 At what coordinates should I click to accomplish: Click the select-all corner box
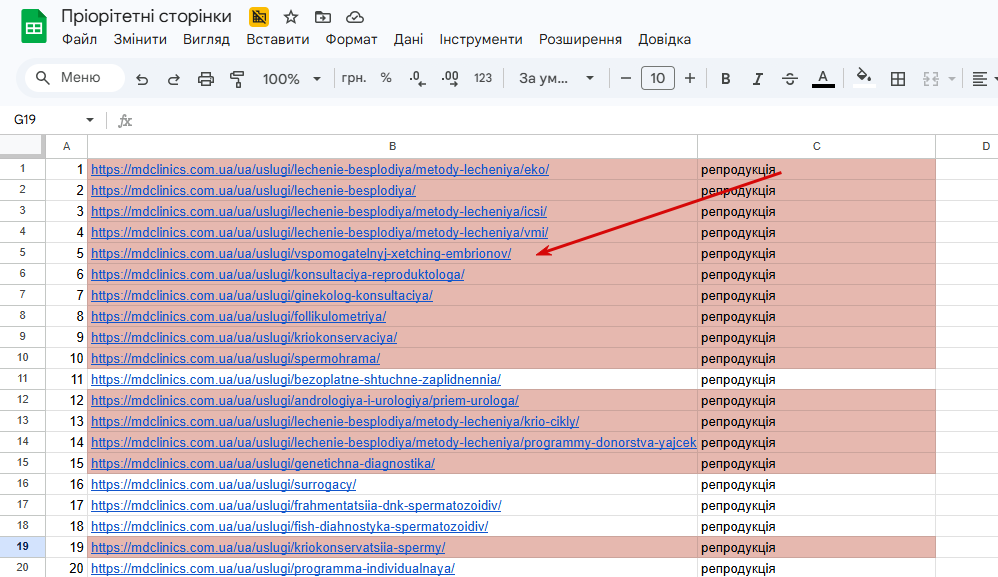(22, 146)
